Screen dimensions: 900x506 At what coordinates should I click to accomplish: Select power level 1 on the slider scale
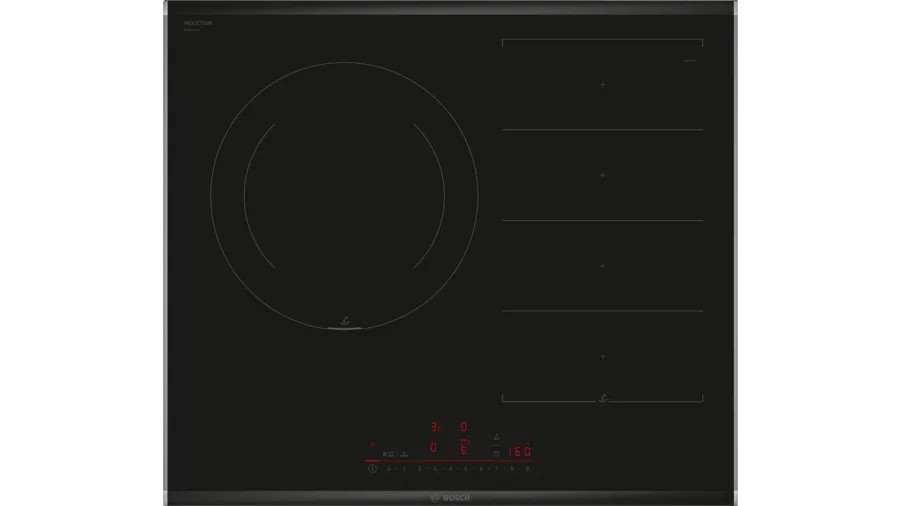[402, 468]
